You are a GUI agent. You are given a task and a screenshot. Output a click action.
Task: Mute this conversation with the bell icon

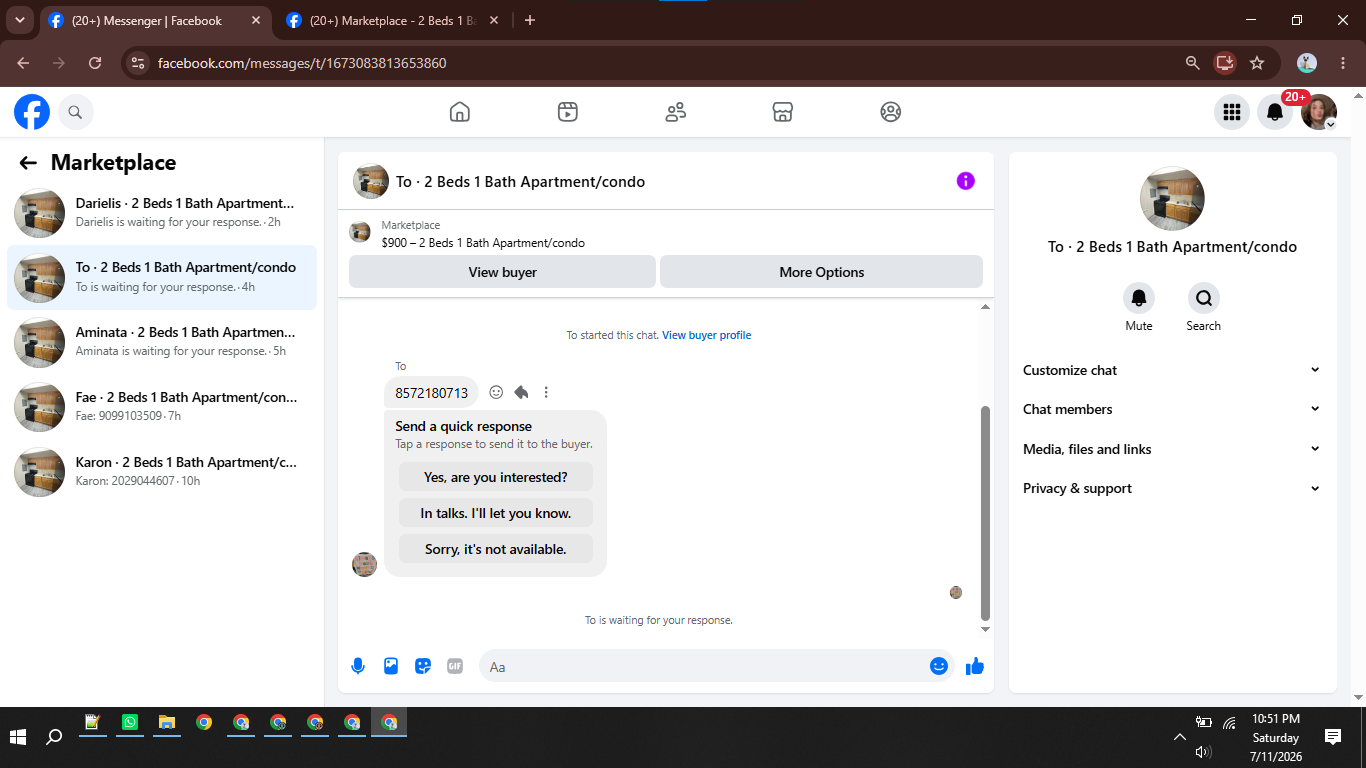tap(1139, 298)
